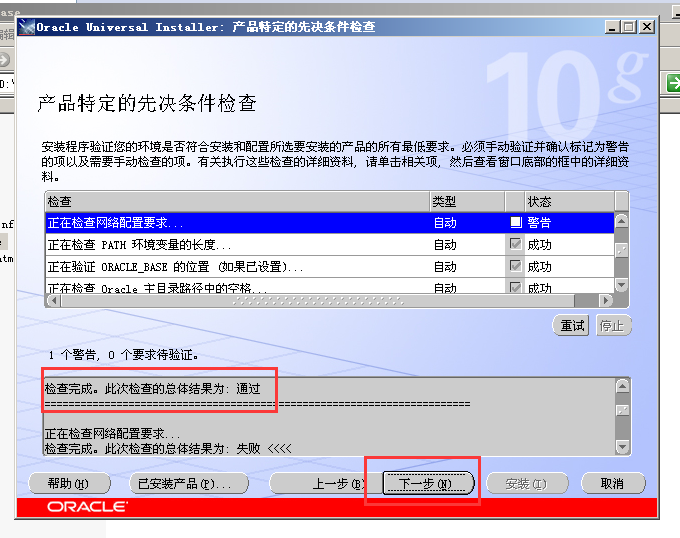Click the 安装(I) install button
The image size is (680, 538).
click(527, 483)
